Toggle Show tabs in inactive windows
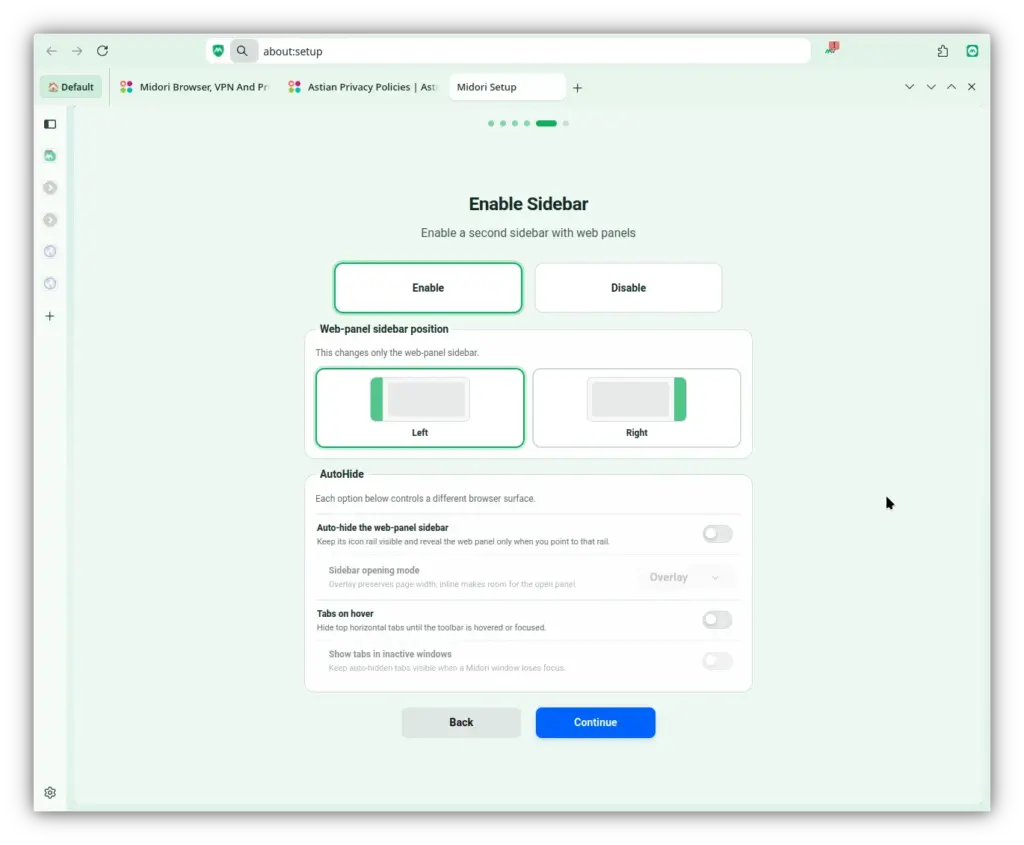 (x=717, y=661)
